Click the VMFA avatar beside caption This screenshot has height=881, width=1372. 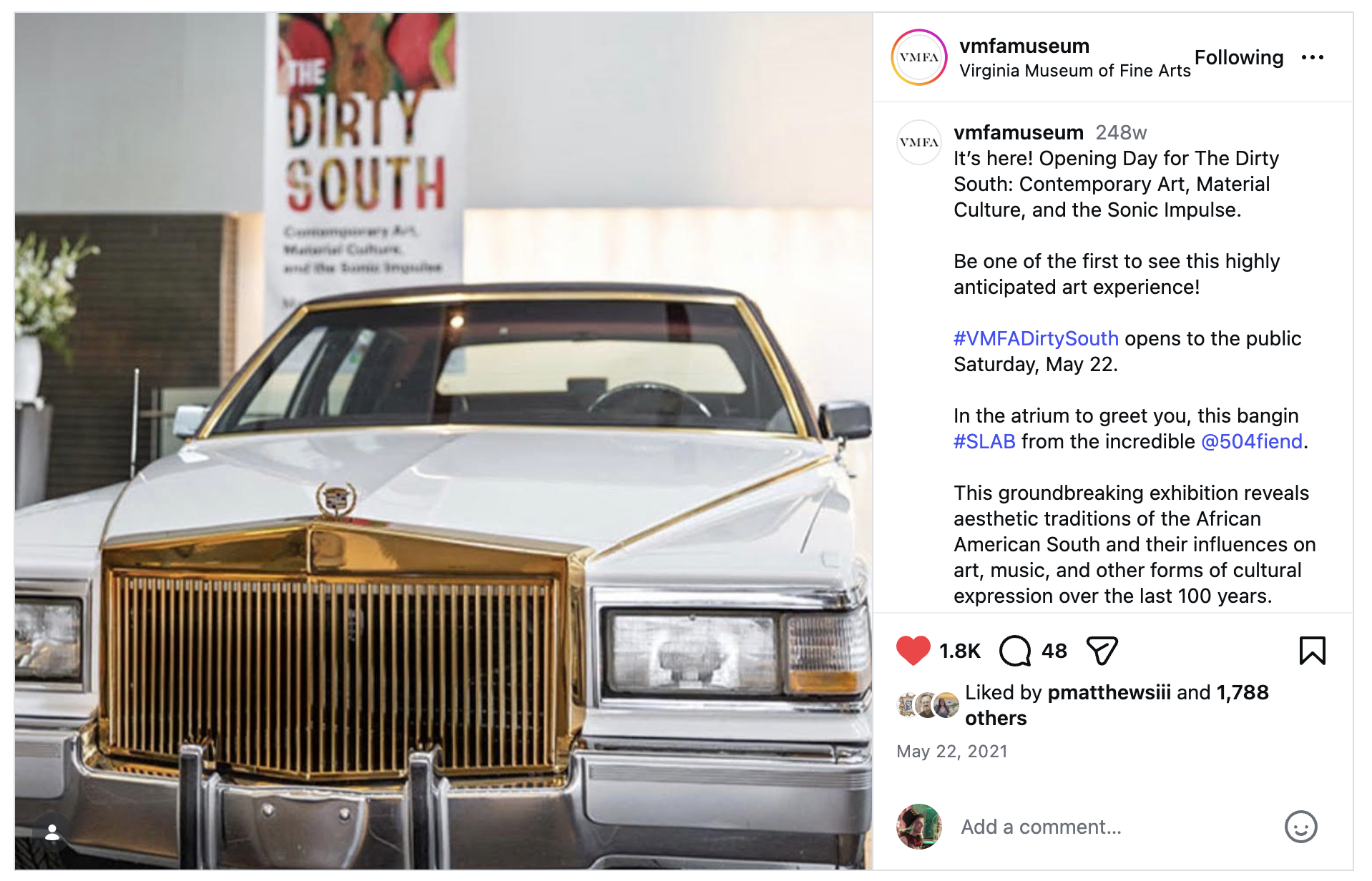pyautogui.click(x=919, y=142)
